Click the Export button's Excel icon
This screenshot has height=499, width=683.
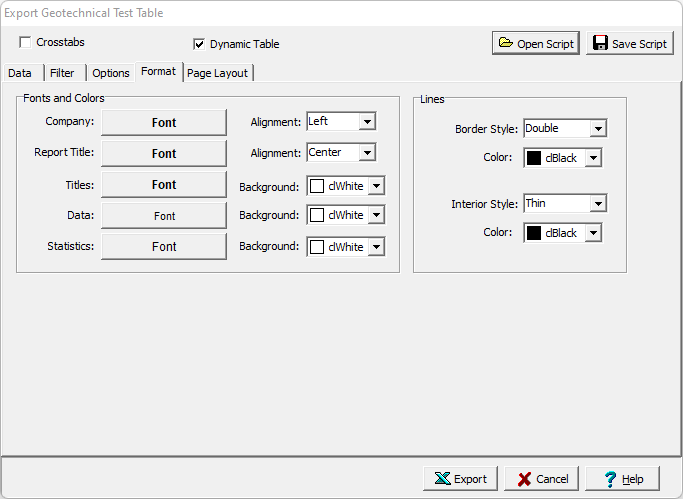[x=441, y=479]
